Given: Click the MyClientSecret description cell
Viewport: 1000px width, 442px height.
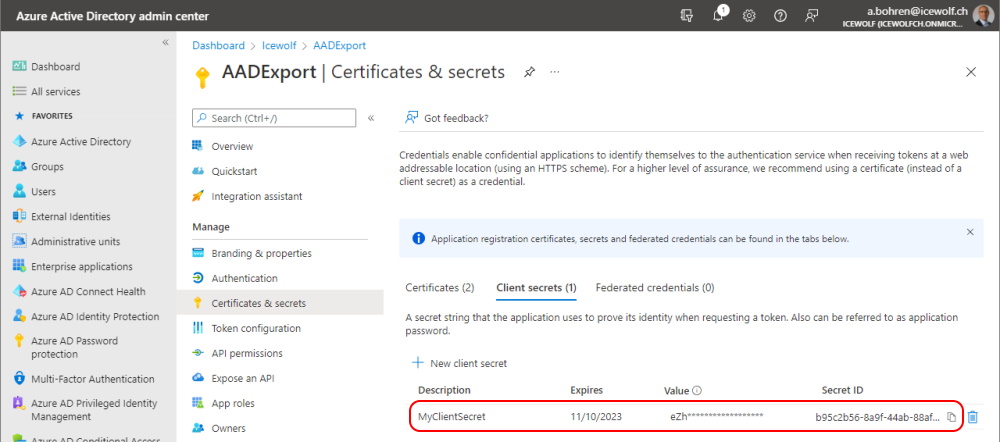Looking at the screenshot, I should (x=452, y=417).
